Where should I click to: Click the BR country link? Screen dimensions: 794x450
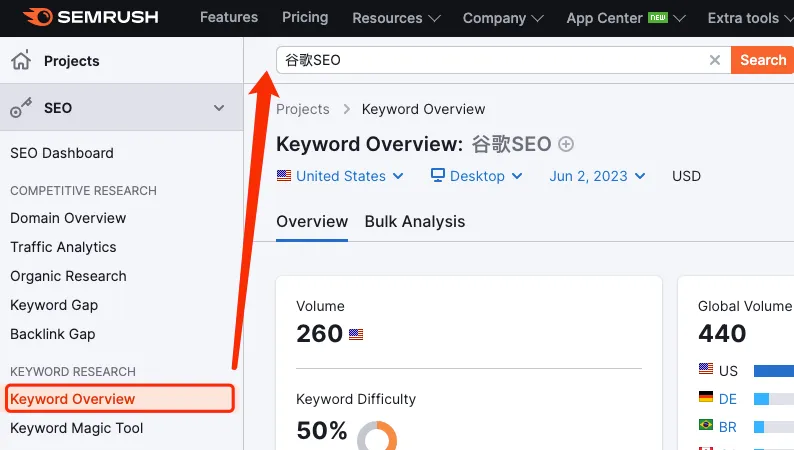(728, 427)
